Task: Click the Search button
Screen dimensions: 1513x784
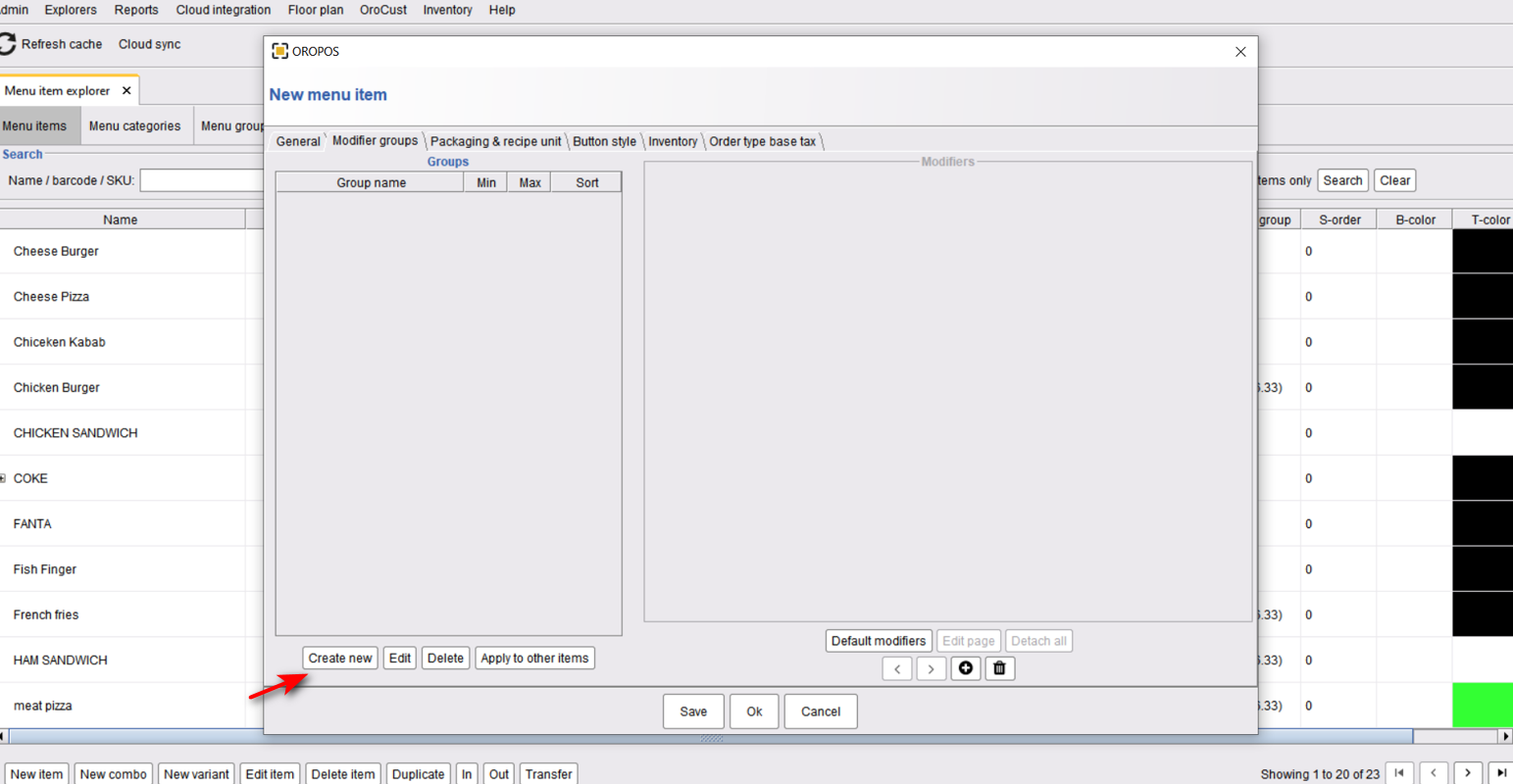Action: pos(1342,180)
